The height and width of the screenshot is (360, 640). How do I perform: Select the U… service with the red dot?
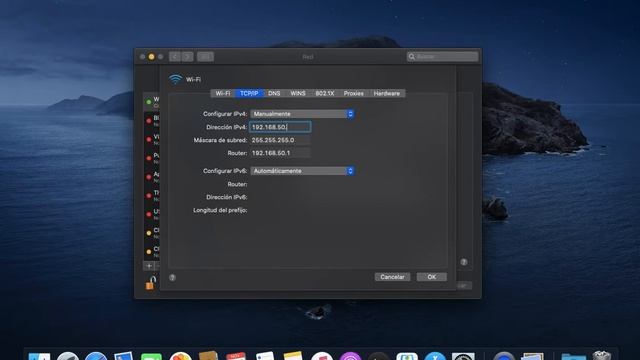tap(152, 215)
